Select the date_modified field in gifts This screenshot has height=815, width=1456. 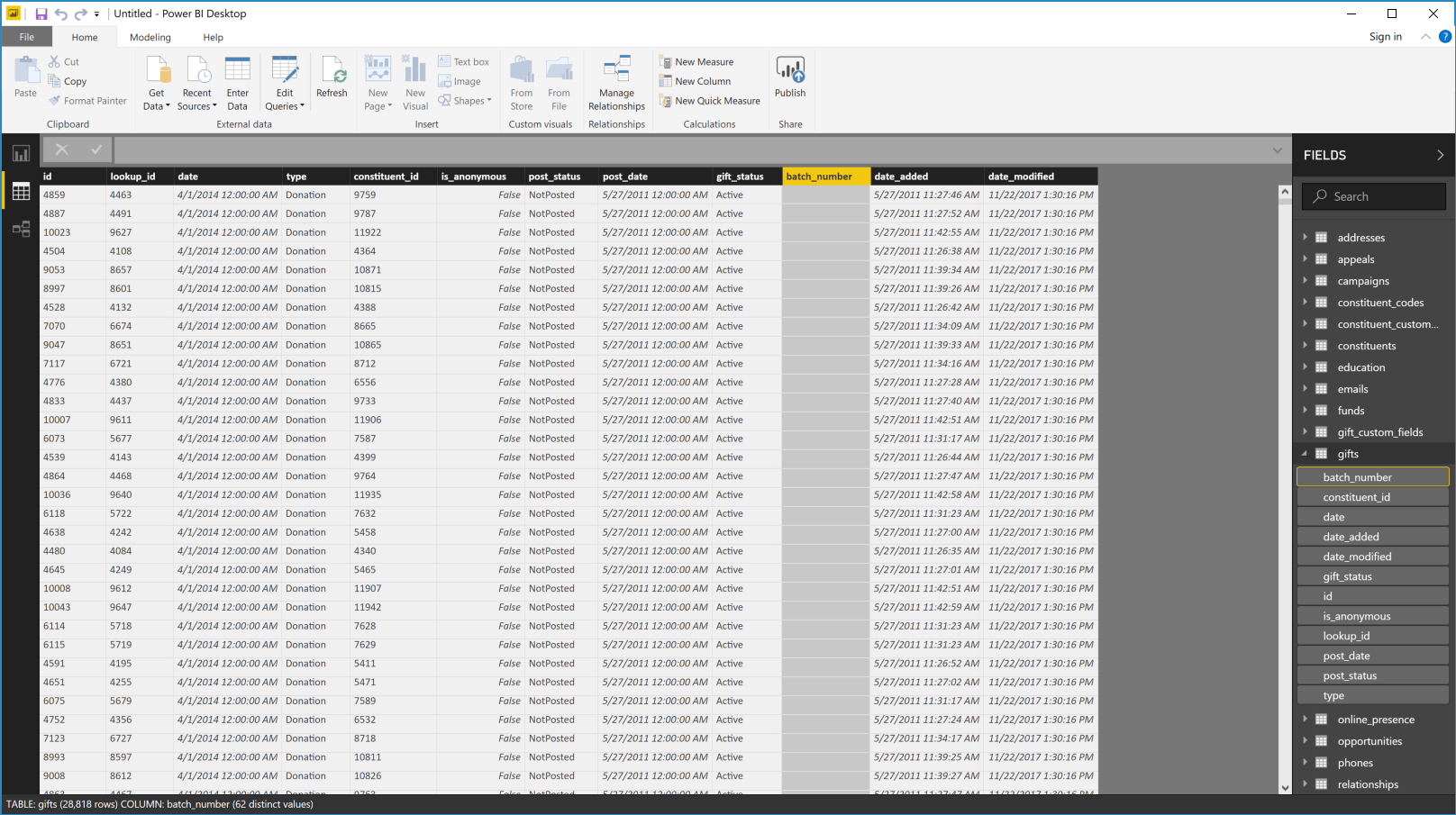(x=1372, y=557)
